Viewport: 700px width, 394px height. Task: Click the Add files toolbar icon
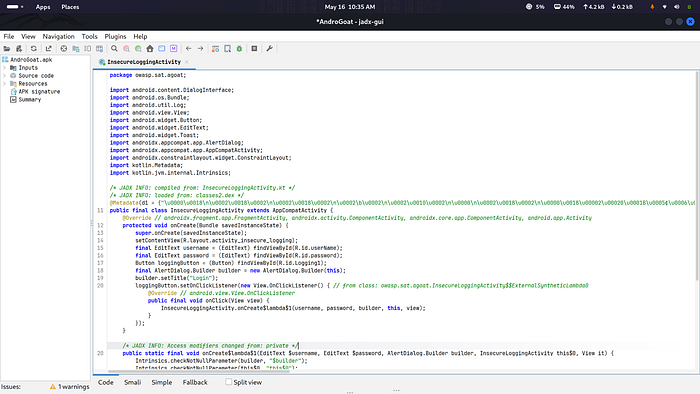pos(19,49)
